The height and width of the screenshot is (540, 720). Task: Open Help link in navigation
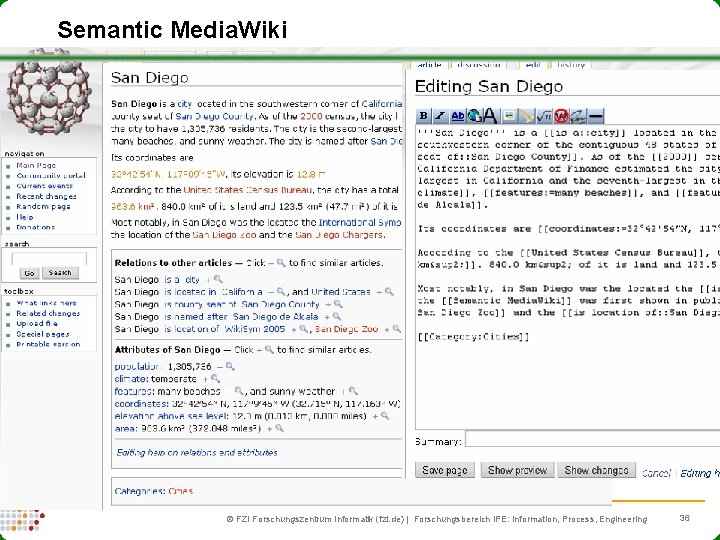25,217
